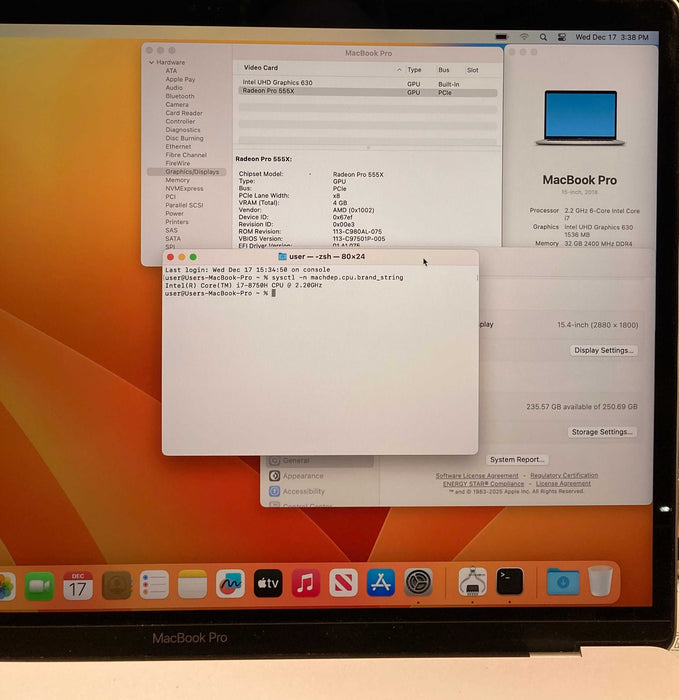Select Fibre Channel in hardware sidebar
This screenshot has height=700, width=679.
pyautogui.click(x=186, y=155)
